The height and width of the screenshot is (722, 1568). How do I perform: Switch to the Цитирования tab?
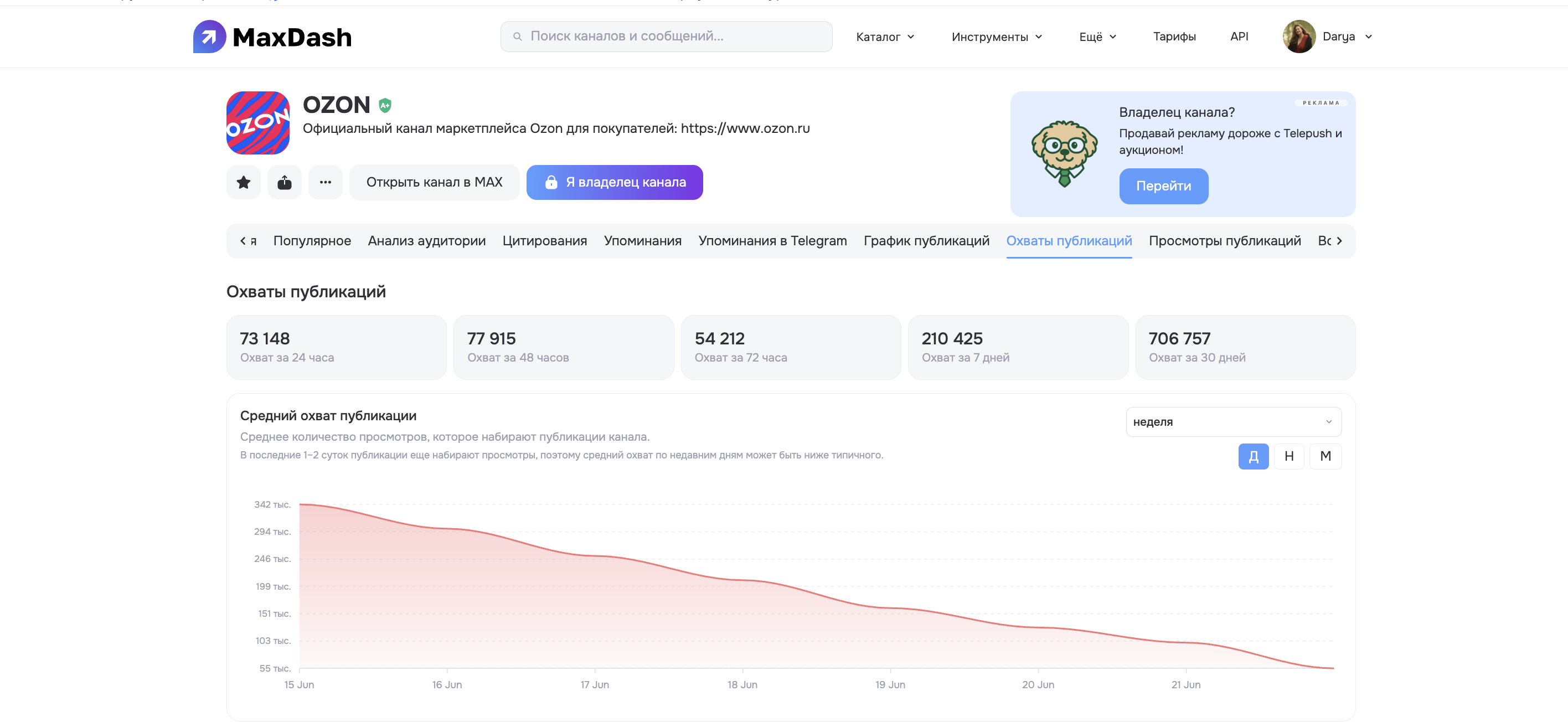545,241
